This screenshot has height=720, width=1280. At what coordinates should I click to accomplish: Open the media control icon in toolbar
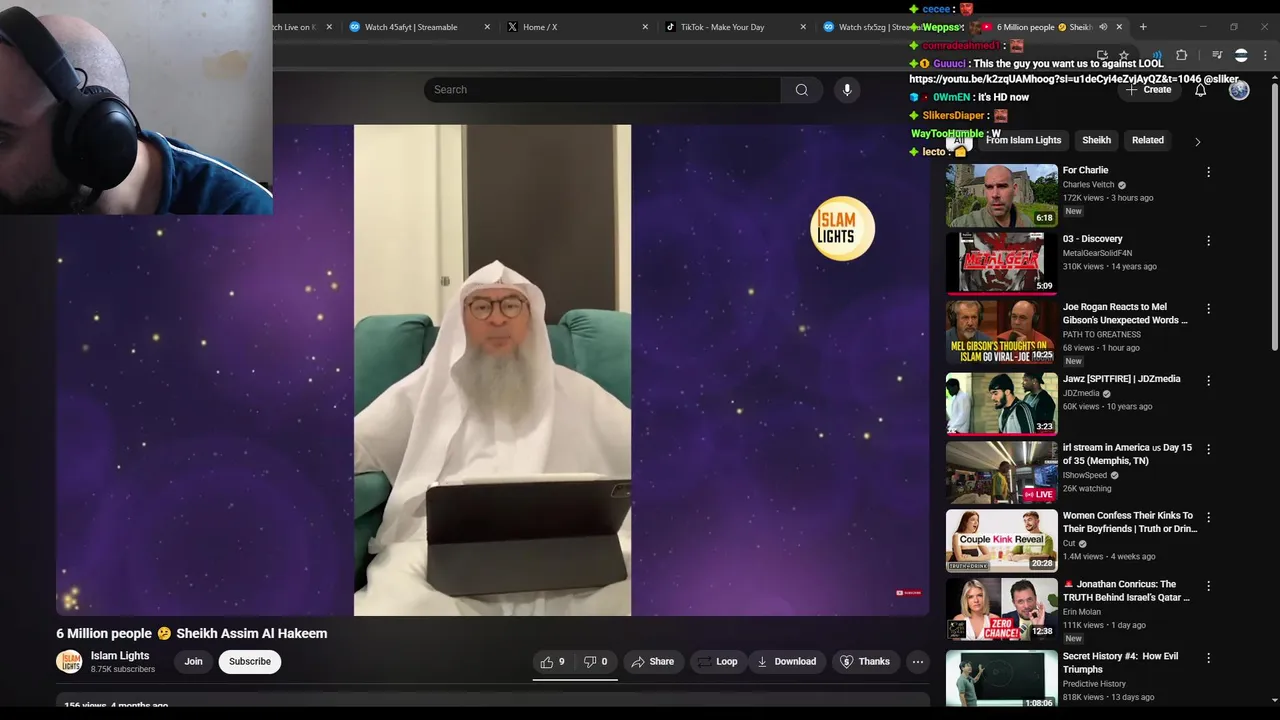1217,56
